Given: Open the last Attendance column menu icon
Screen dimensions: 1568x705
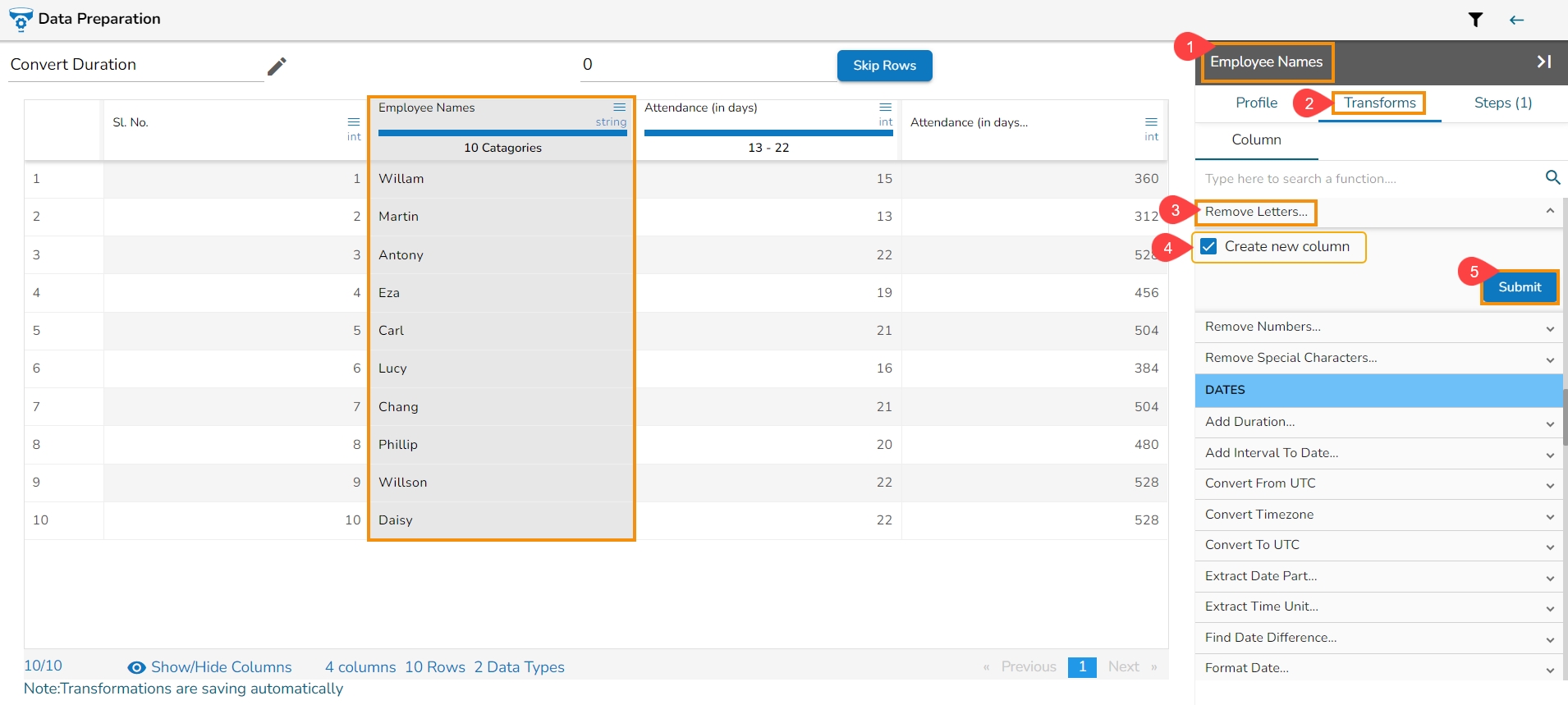Looking at the screenshot, I should pos(1151,122).
